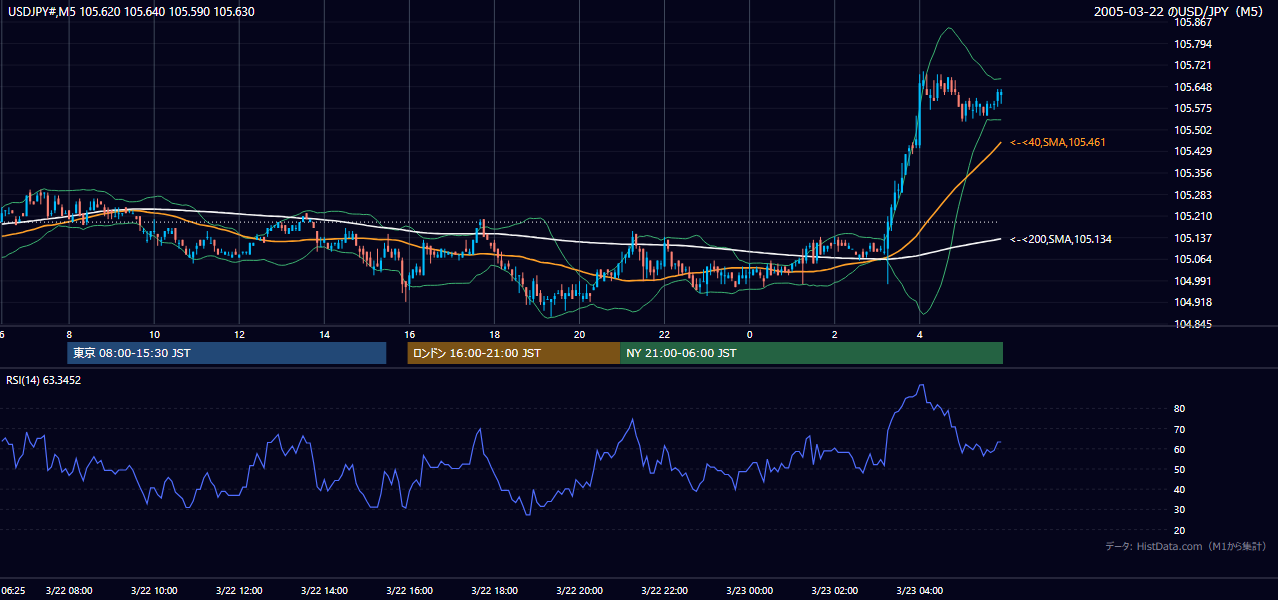Viewport: 1278px width, 600px height.
Task: Click price level 105.356 on the axis
Action: 1191,173
